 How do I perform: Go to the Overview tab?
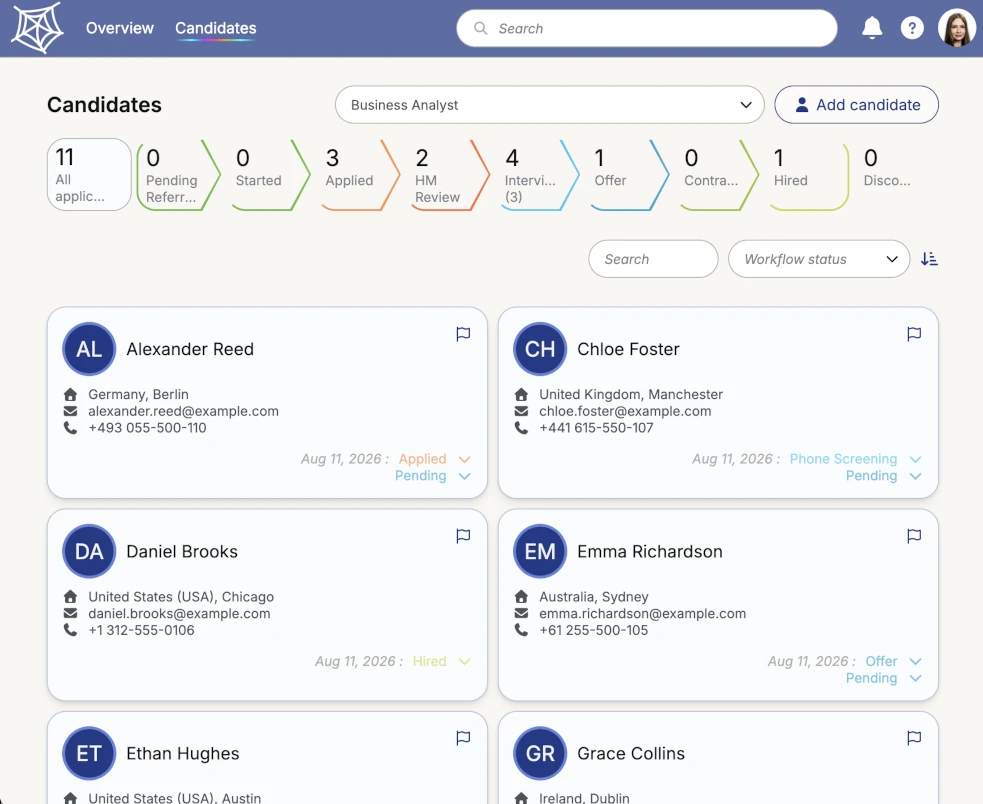tap(120, 28)
